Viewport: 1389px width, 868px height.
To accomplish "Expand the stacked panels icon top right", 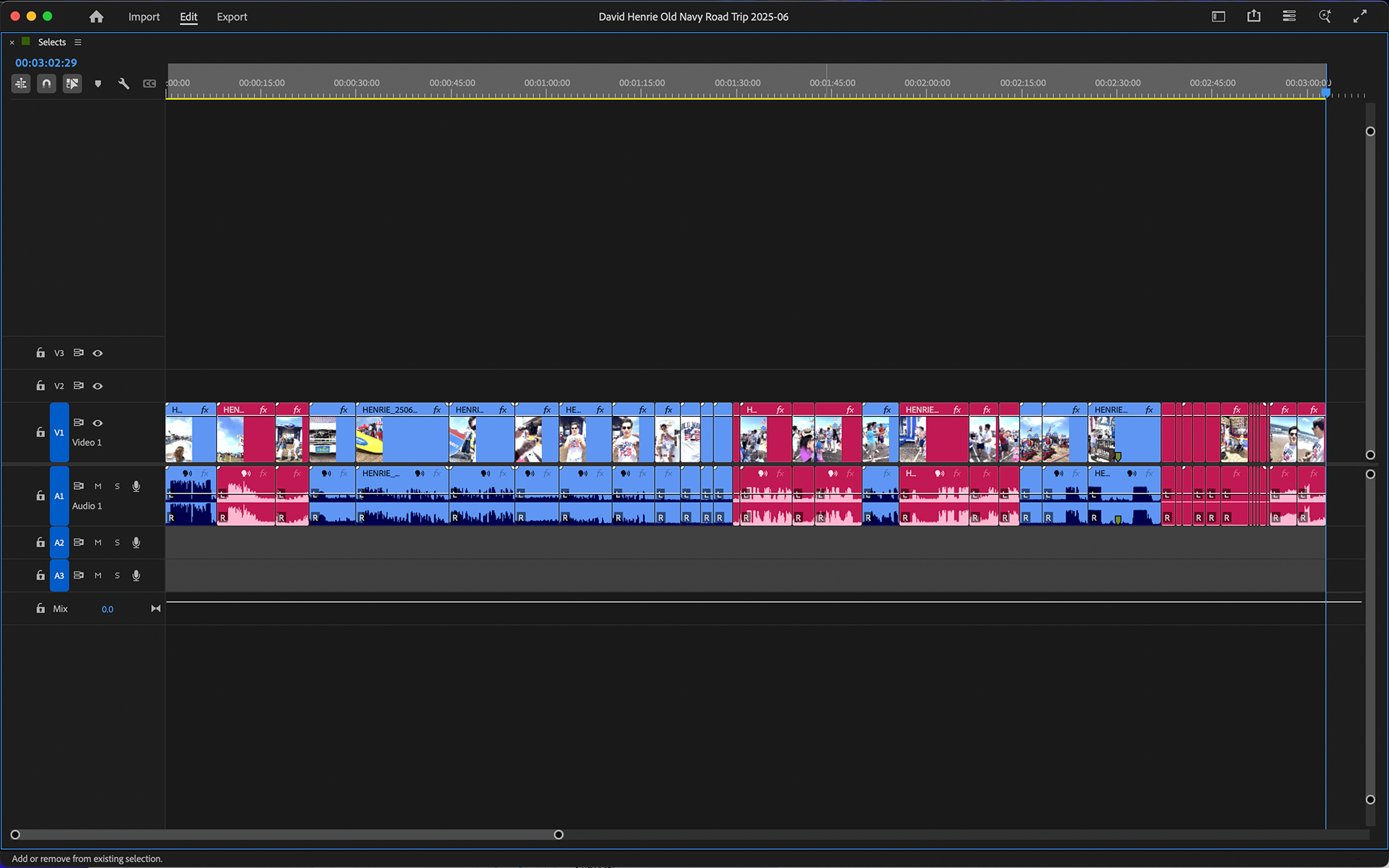I will tap(1288, 16).
